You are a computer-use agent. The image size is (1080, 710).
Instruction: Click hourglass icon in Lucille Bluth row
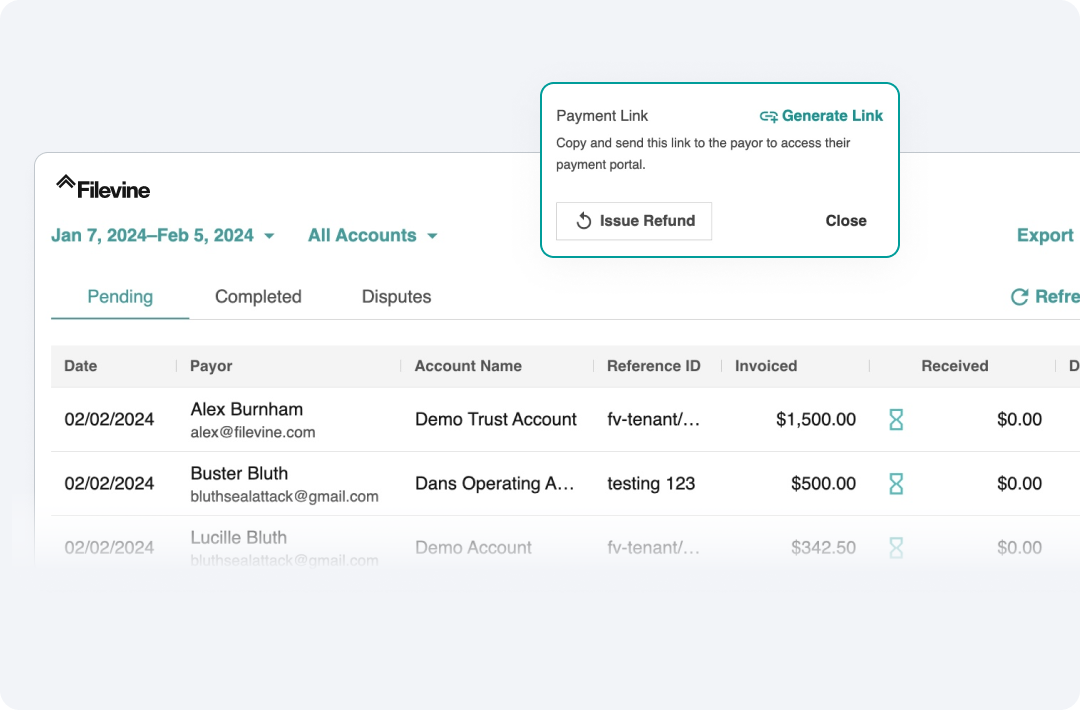[x=896, y=547]
